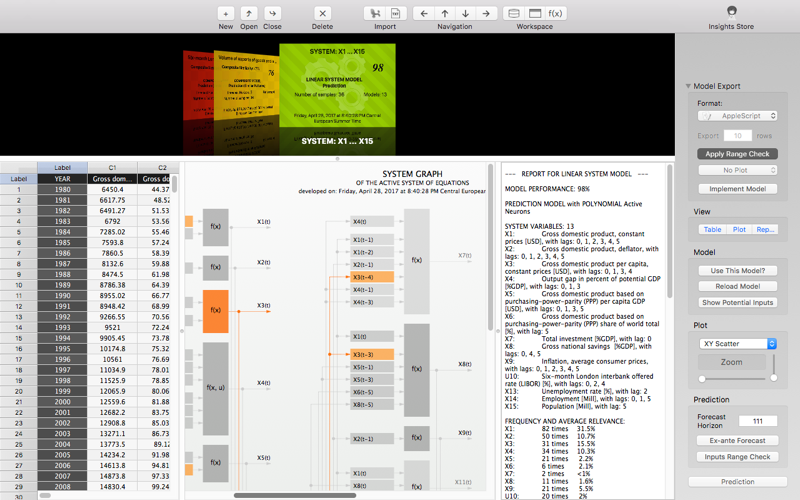Click the Close toolbar icon

pos(272,14)
